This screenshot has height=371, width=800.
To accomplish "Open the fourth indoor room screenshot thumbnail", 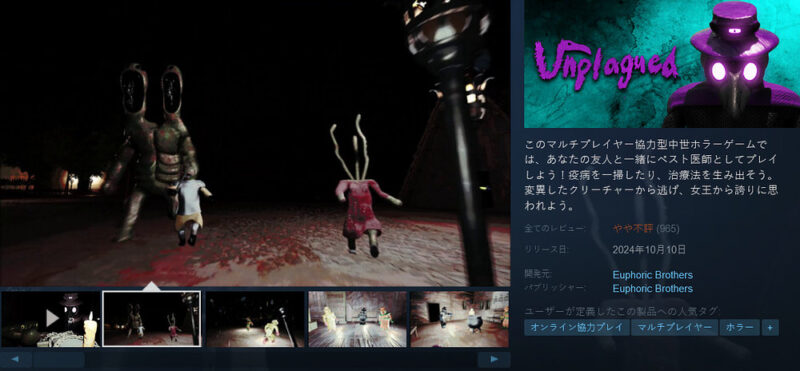I will click(x=358, y=319).
